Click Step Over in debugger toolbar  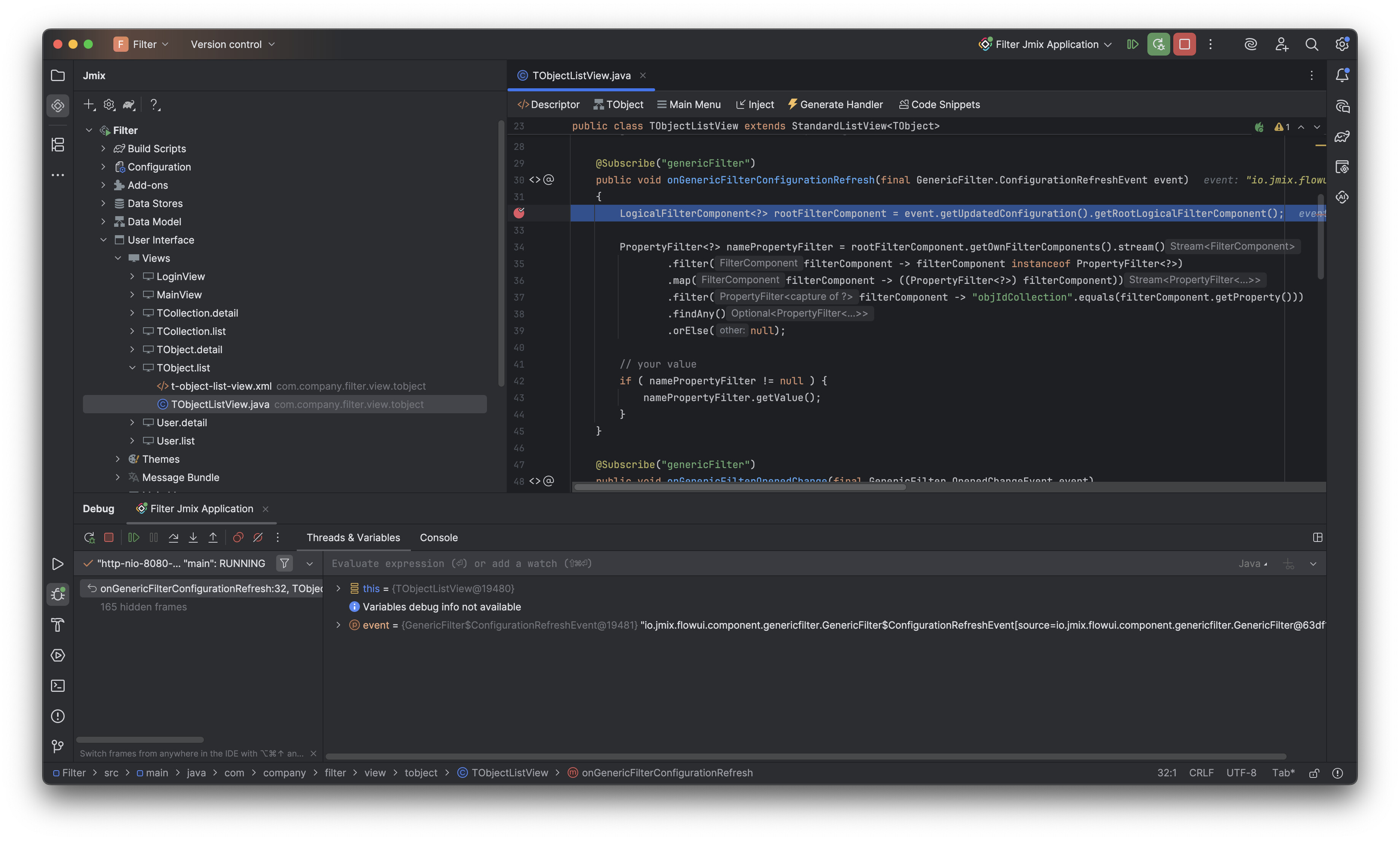pyautogui.click(x=173, y=537)
